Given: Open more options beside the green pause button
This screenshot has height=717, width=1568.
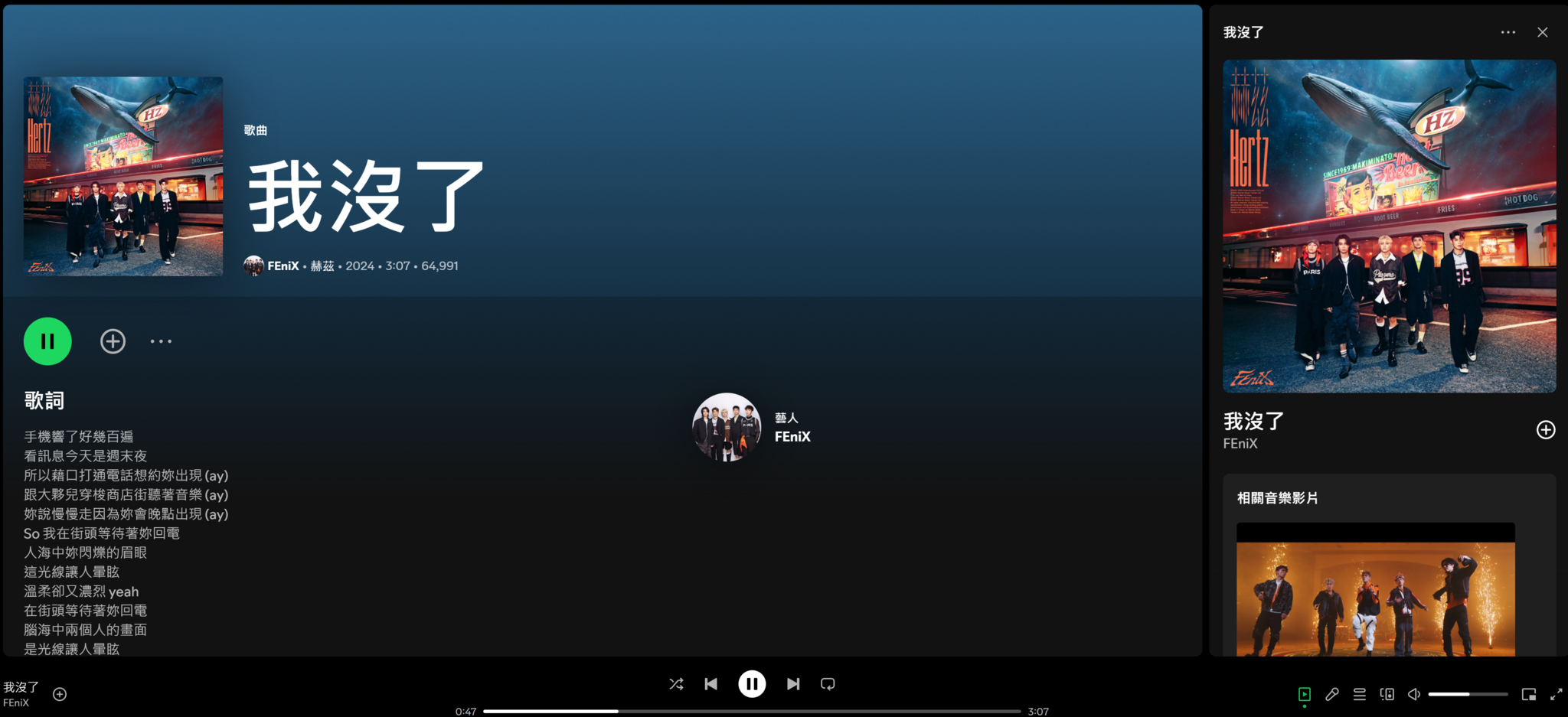Looking at the screenshot, I should coord(161,341).
